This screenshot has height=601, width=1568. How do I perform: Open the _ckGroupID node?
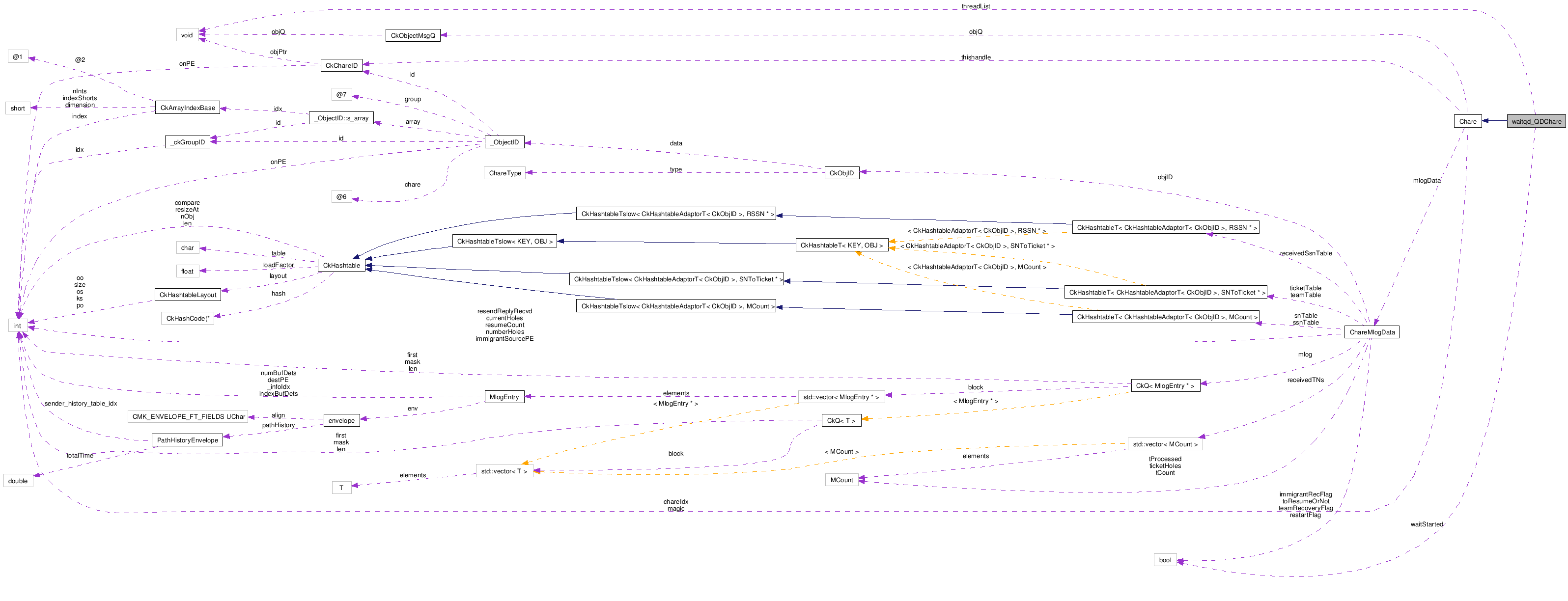[x=188, y=142]
